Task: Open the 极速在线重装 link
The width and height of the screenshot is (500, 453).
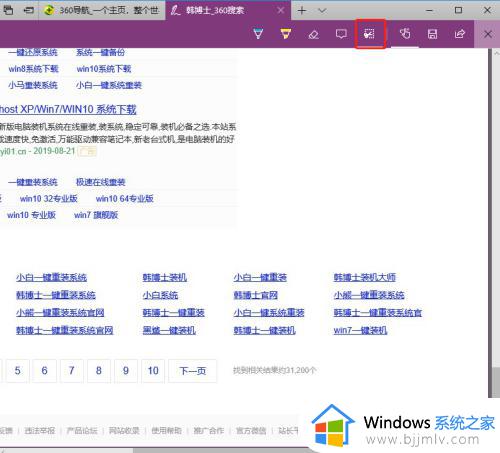Action: click(100, 182)
